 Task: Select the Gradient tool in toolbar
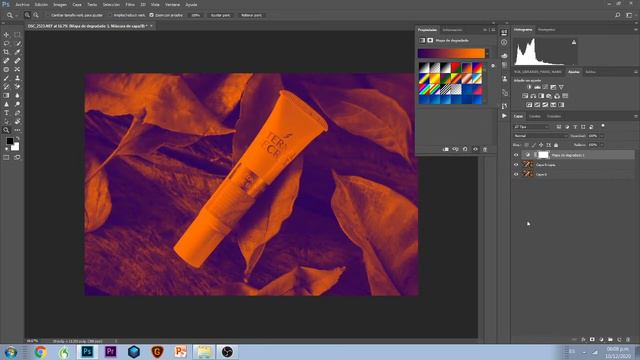tap(6, 96)
